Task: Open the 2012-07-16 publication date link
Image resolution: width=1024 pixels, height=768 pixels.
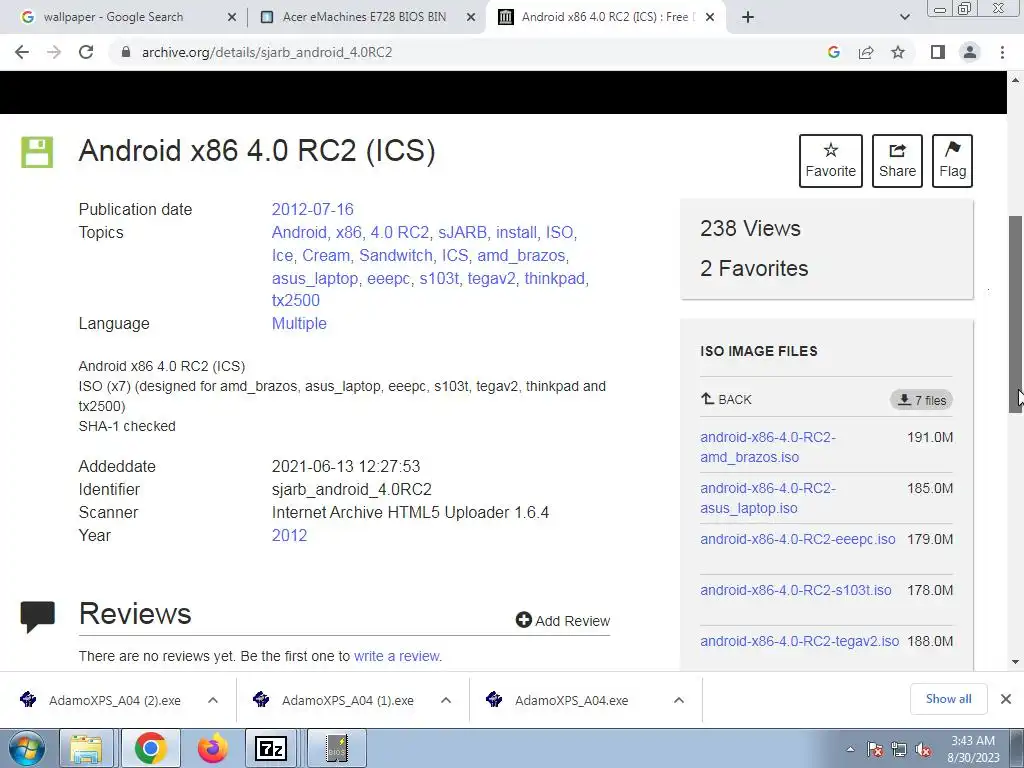Action: [x=312, y=210]
